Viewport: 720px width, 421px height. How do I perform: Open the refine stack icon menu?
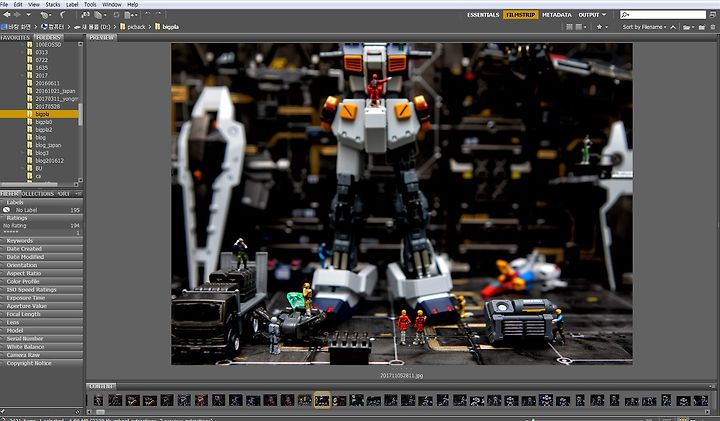tap(100, 15)
